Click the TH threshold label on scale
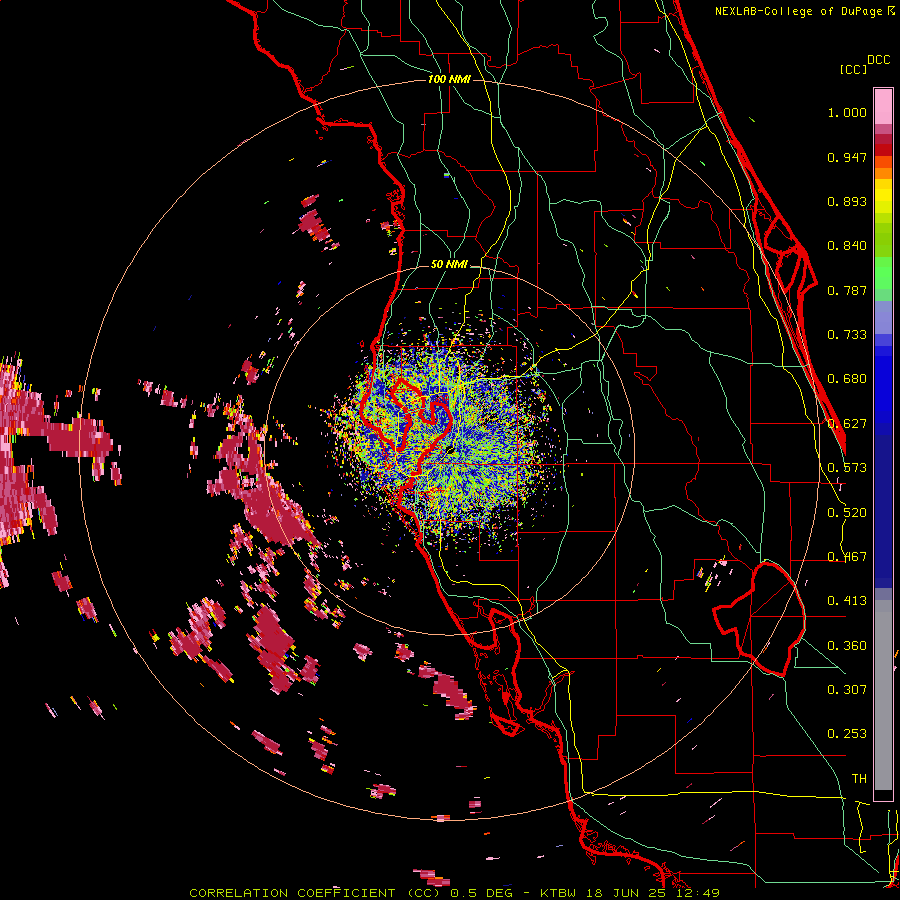 [859, 779]
